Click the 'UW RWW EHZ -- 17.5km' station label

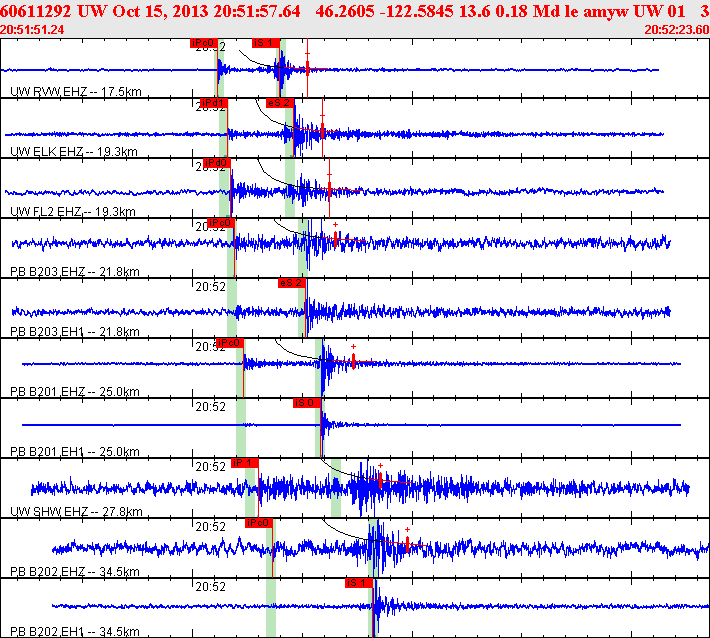coord(76,92)
